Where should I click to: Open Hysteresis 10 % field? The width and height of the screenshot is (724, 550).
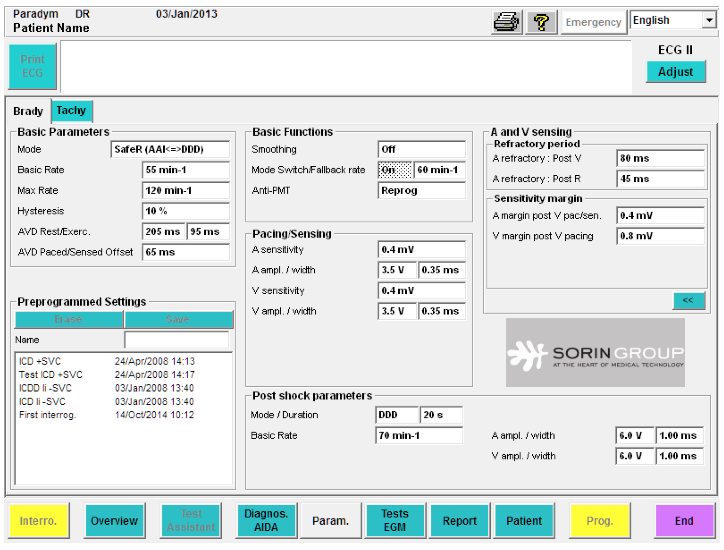coord(186,211)
